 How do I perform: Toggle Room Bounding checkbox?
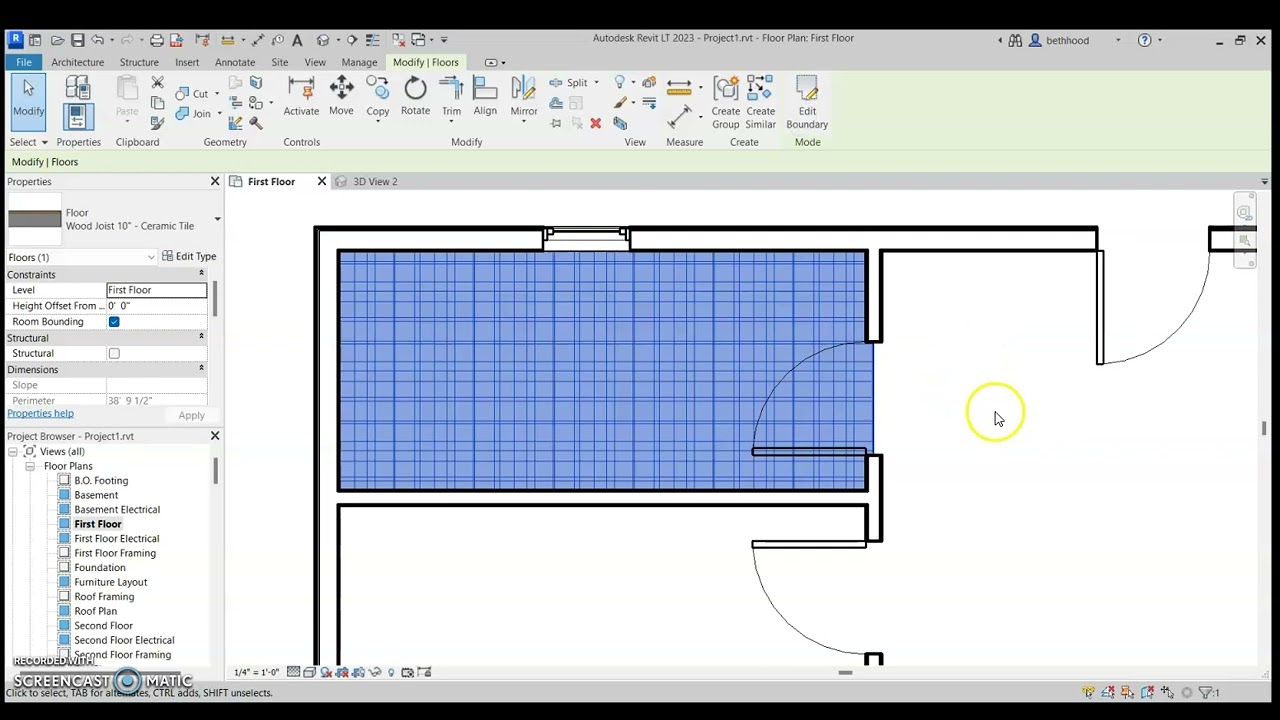114,321
